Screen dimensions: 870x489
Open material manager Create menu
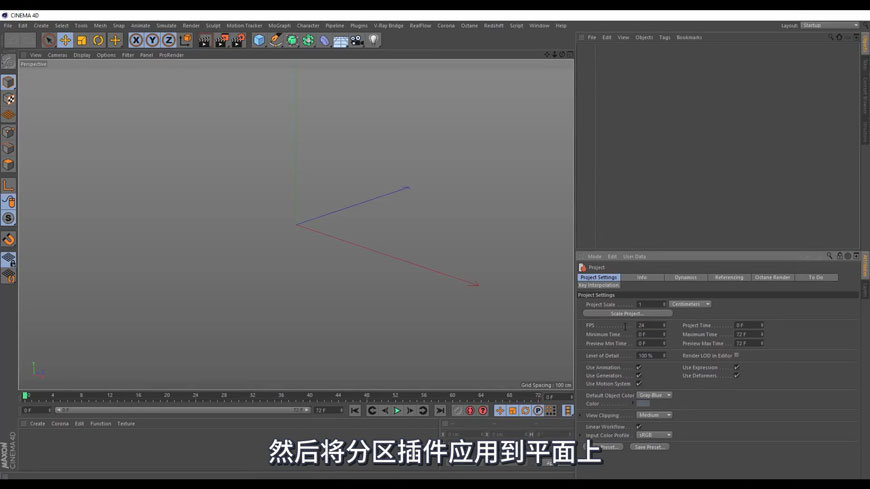(x=37, y=424)
